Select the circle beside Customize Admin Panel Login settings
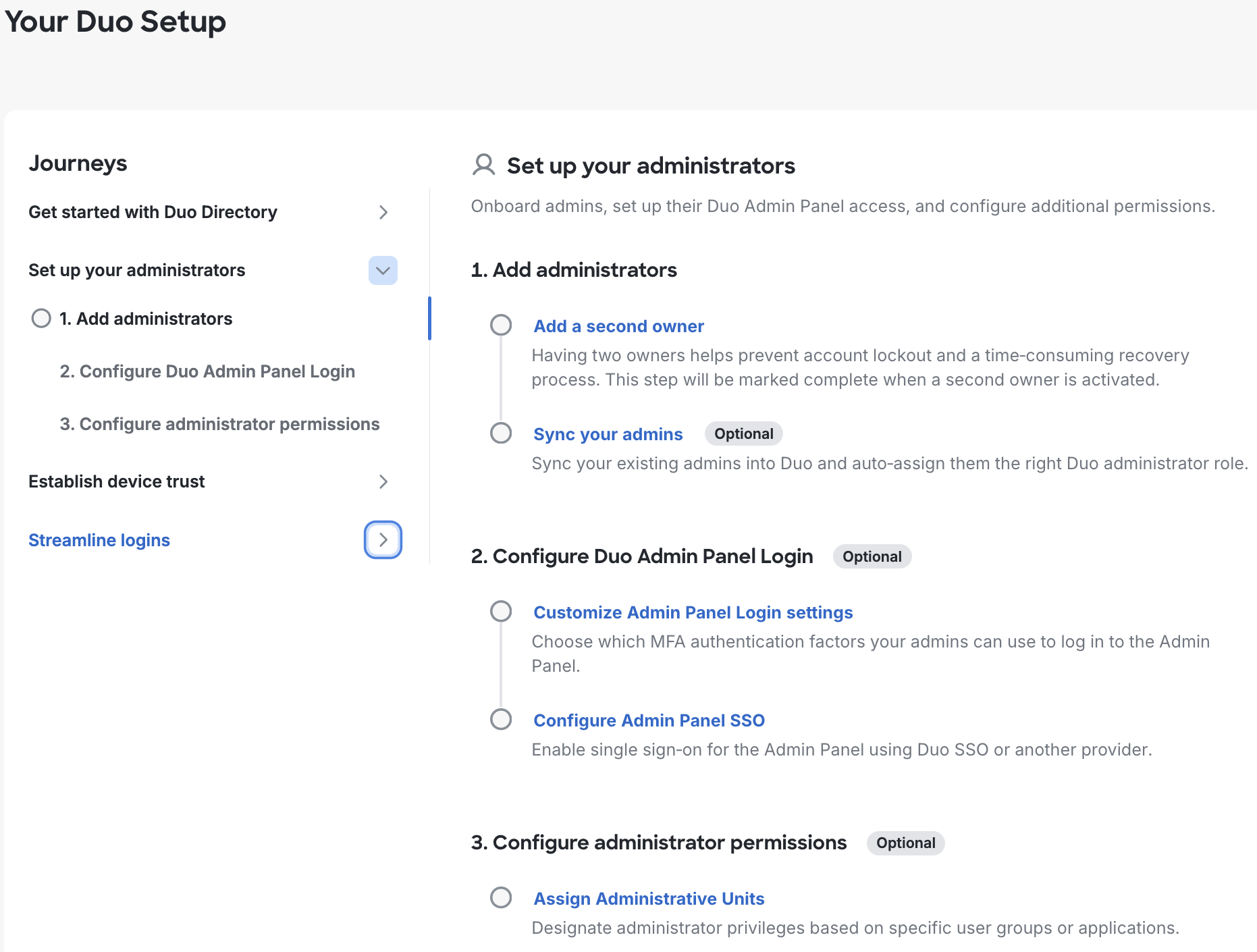 click(501, 611)
